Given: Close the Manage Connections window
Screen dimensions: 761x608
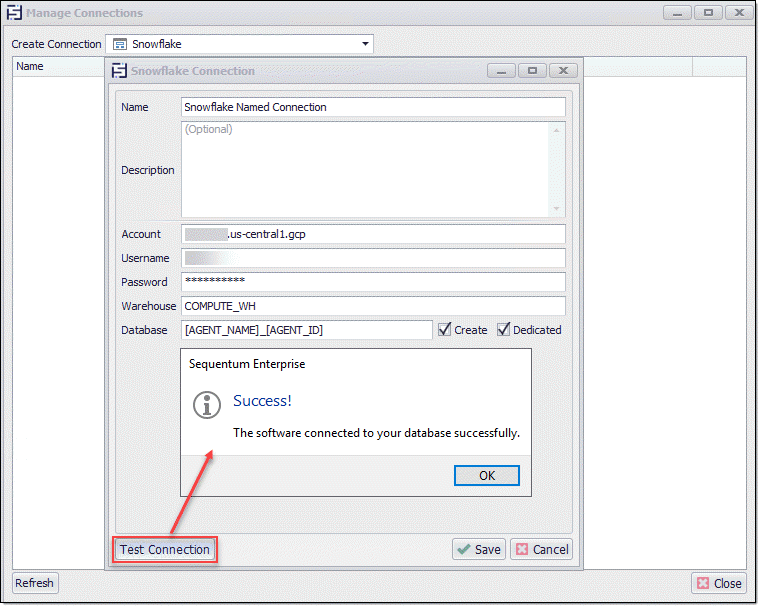Looking at the screenshot, I should pyautogui.click(x=719, y=583).
